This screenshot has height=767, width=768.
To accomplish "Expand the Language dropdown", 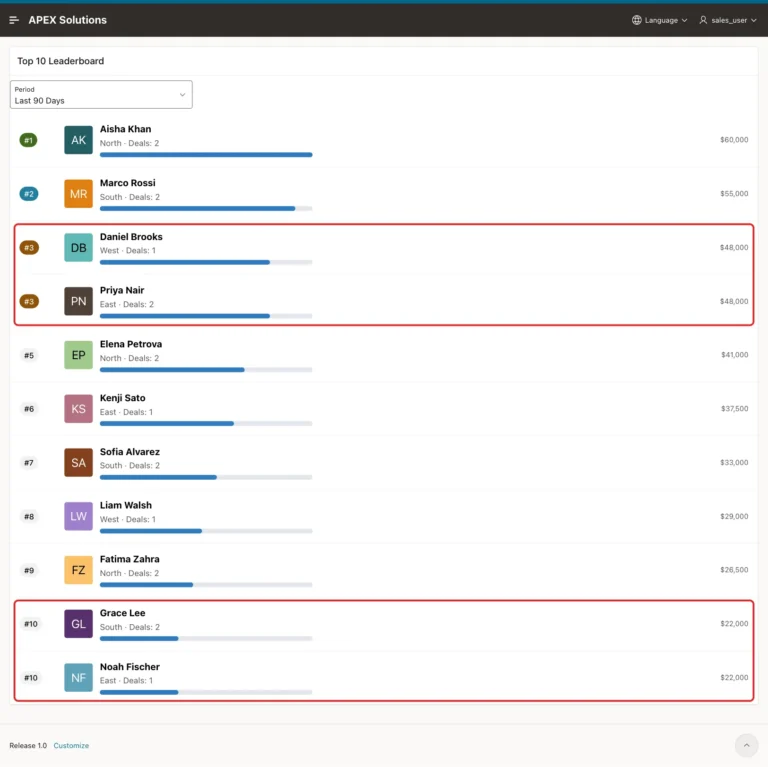I will tap(660, 20).
